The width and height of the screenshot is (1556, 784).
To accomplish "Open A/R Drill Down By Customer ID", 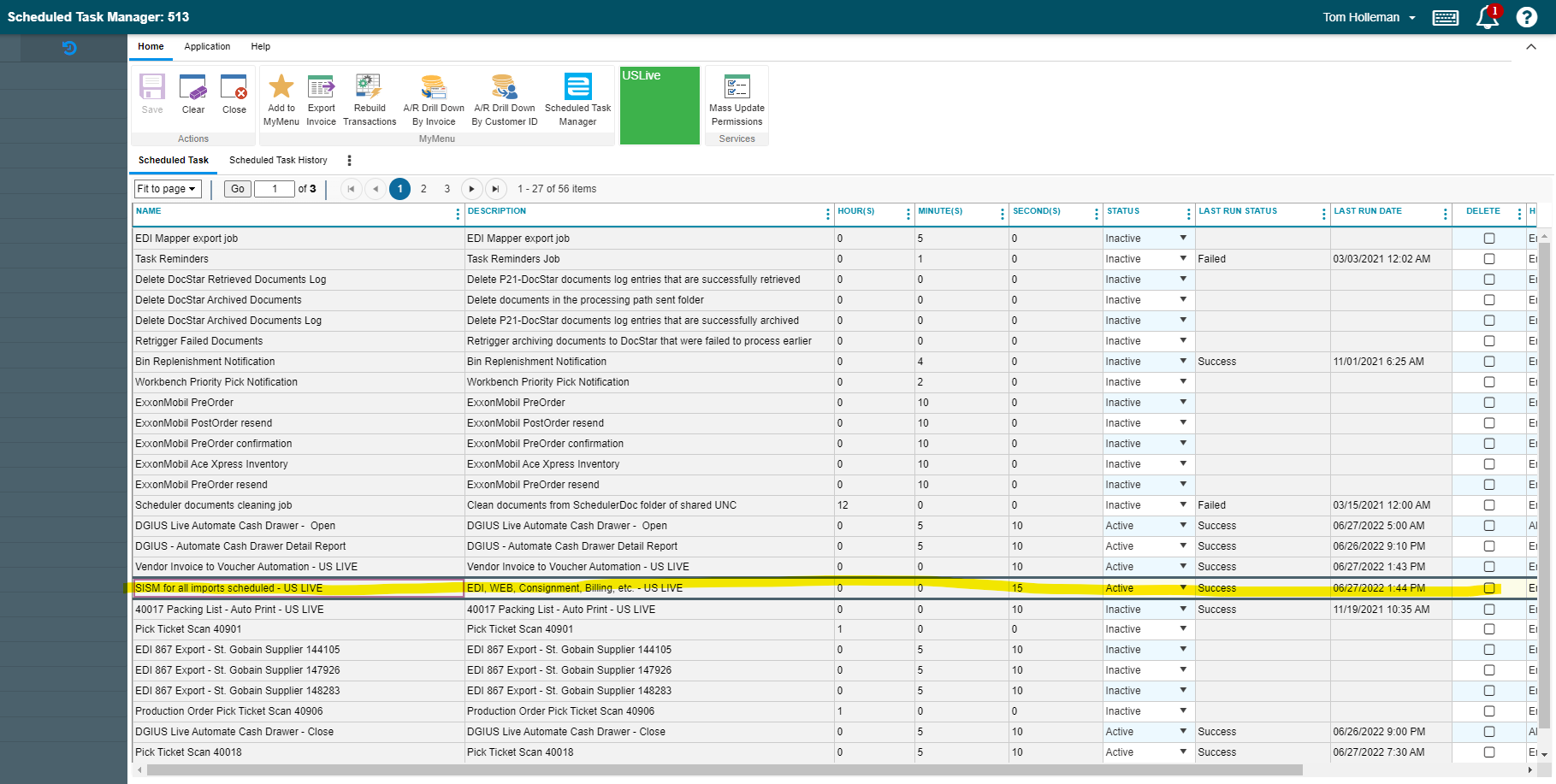I will pyautogui.click(x=504, y=87).
